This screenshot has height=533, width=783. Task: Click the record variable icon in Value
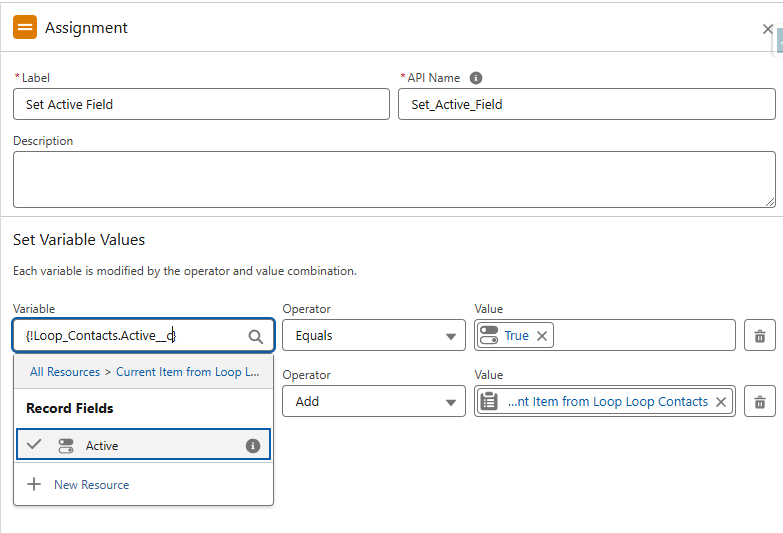point(489,402)
